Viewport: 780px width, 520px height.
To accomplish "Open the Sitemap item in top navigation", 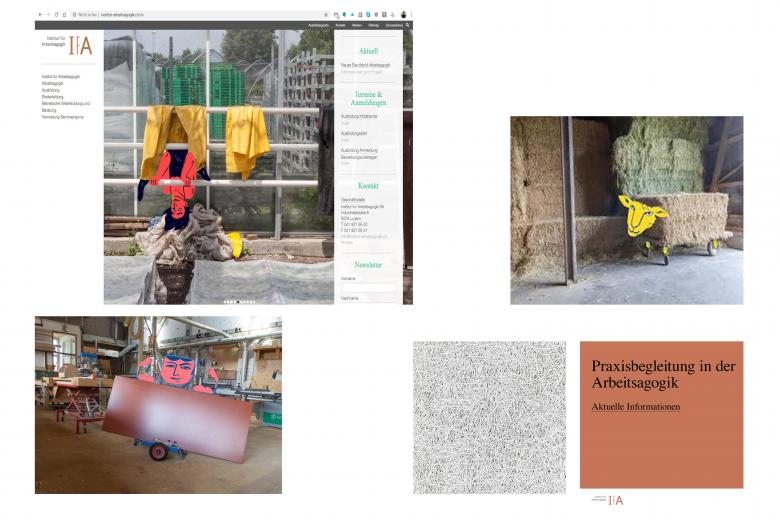I will (x=374, y=25).
